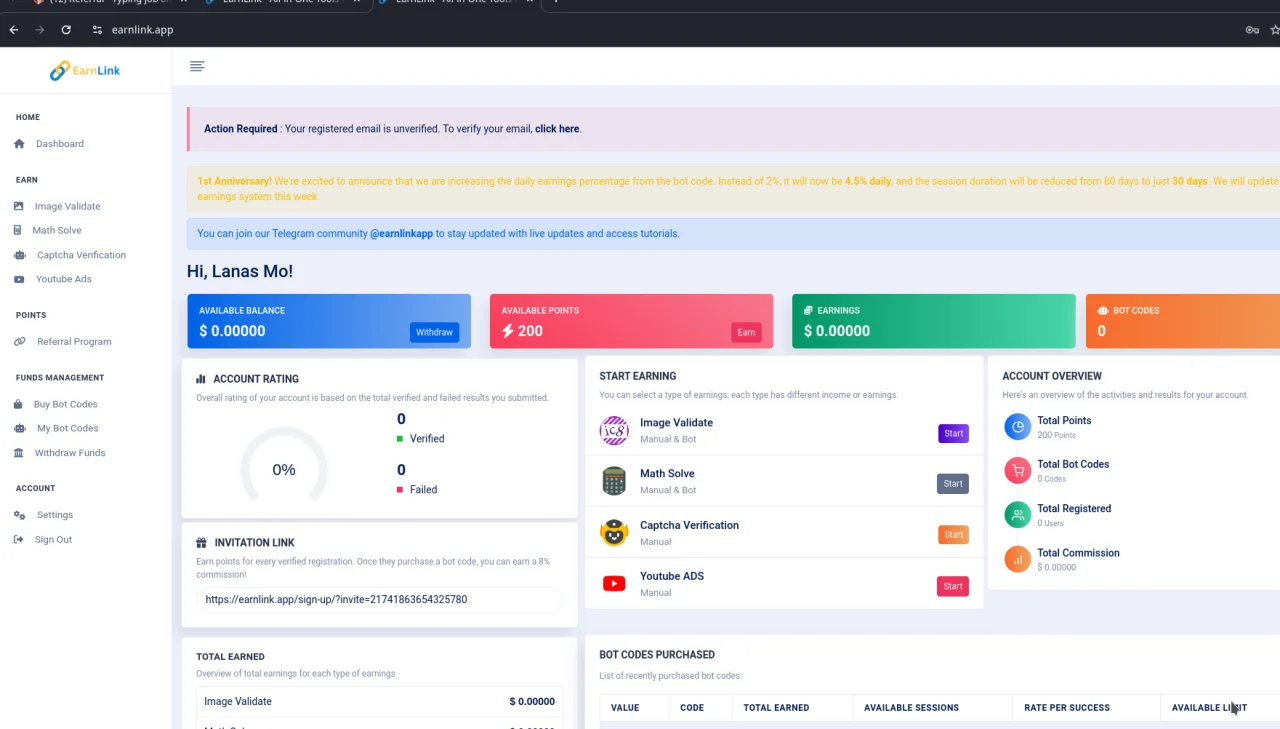Click the RATE PER SUCCESS column header
This screenshot has width=1280, height=729.
[1067, 708]
